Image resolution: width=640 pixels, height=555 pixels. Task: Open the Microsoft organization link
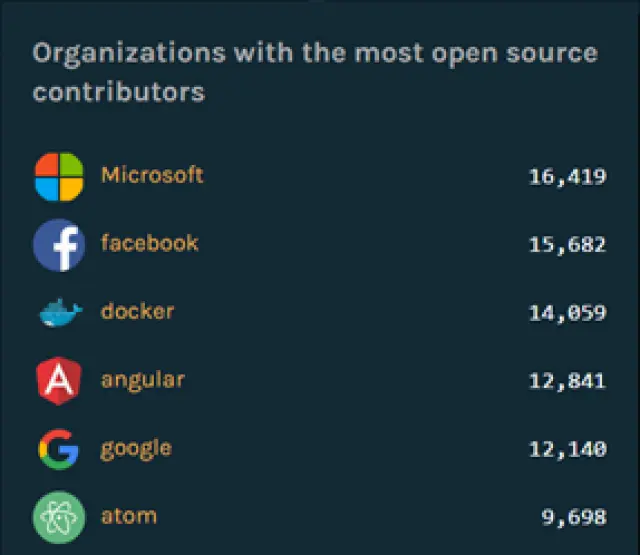(152, 175)
